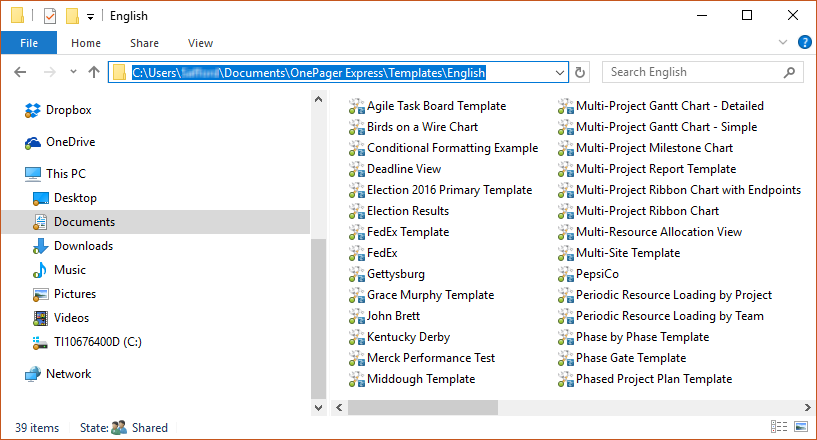Open Downloads in navigation pane
Viewport: 817px width, 440px height.
[73, 246]
